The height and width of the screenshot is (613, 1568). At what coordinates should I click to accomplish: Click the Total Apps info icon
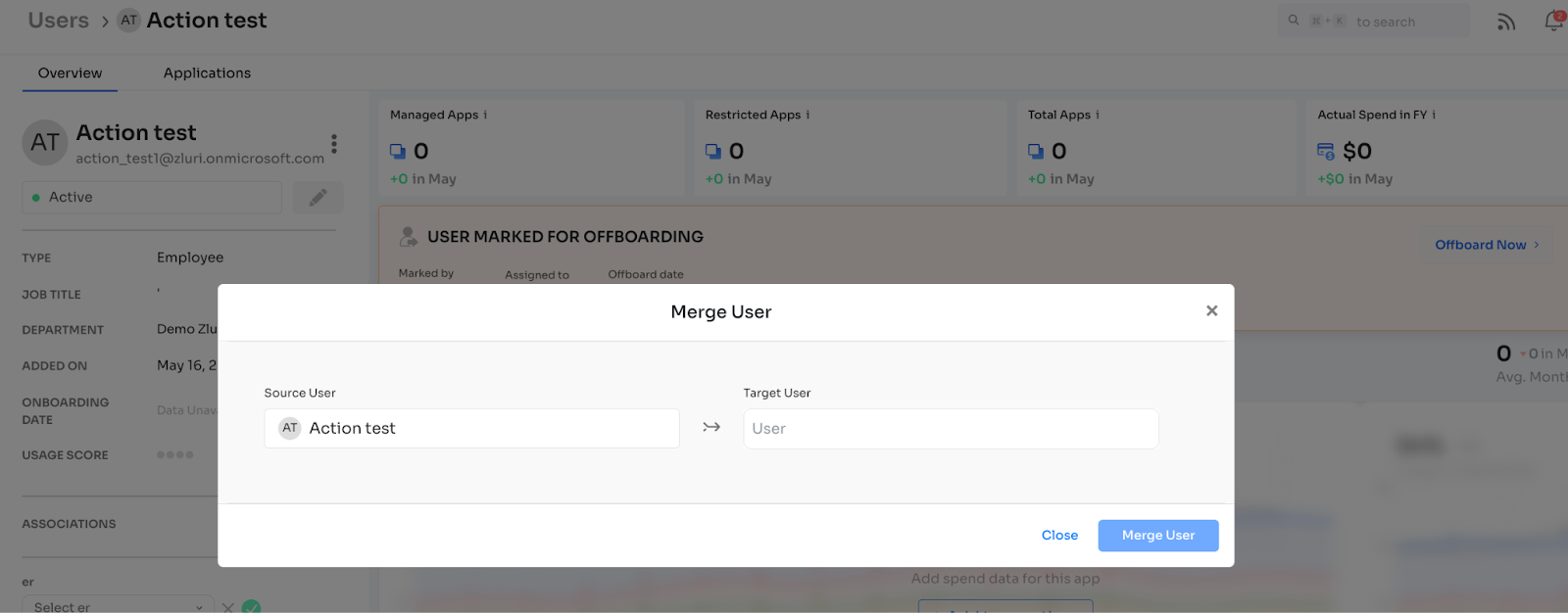1098,116
